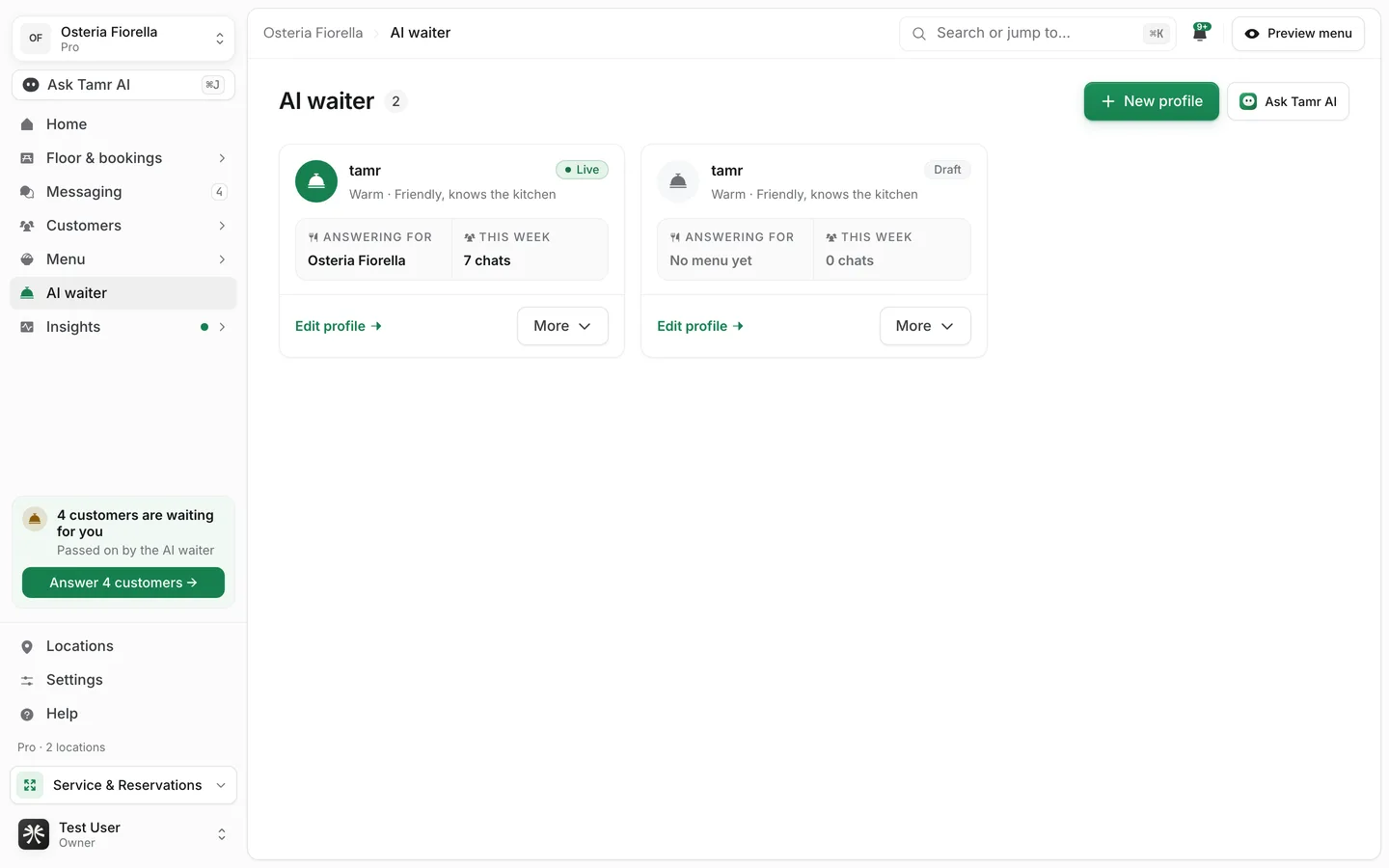Viewport: 1389px width, 868px height.
Task: Click the waiting customers bell icon
Action: tap(35, 519)
